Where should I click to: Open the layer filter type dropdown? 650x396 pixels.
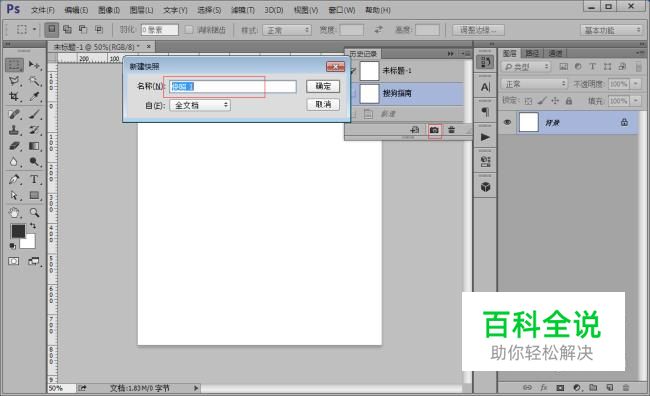(526, 67)
